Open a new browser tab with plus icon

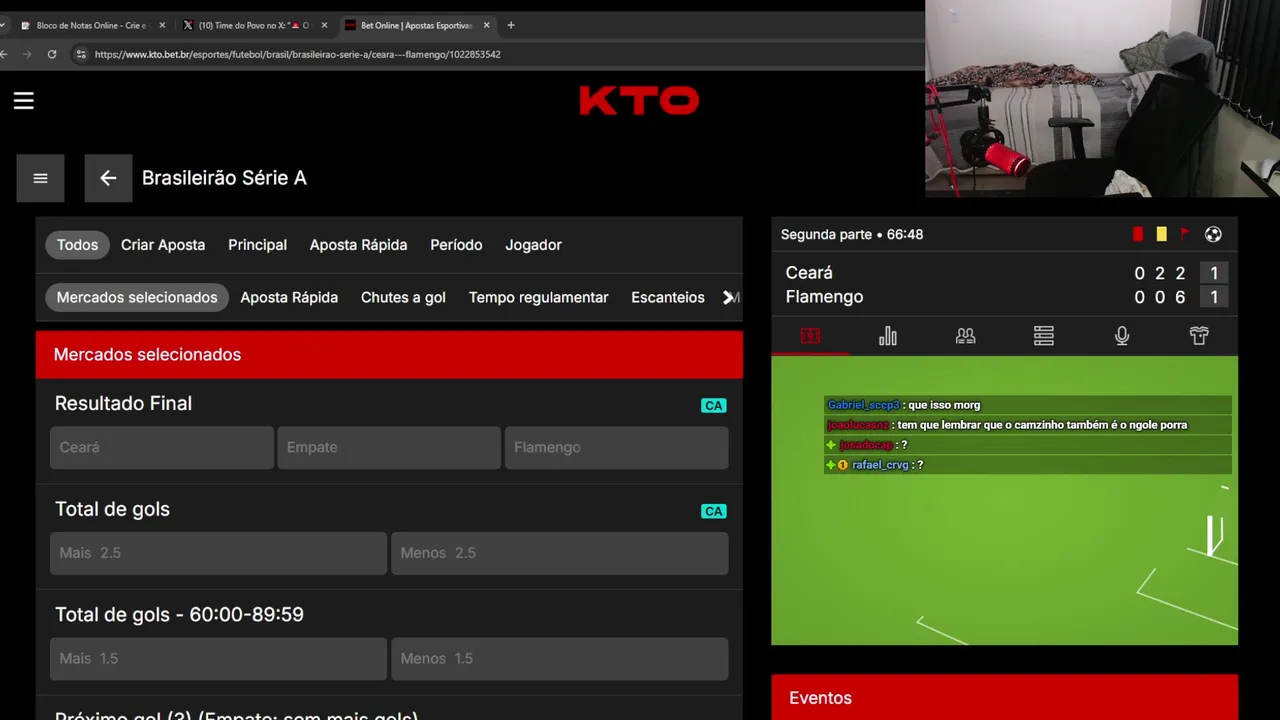511,25
